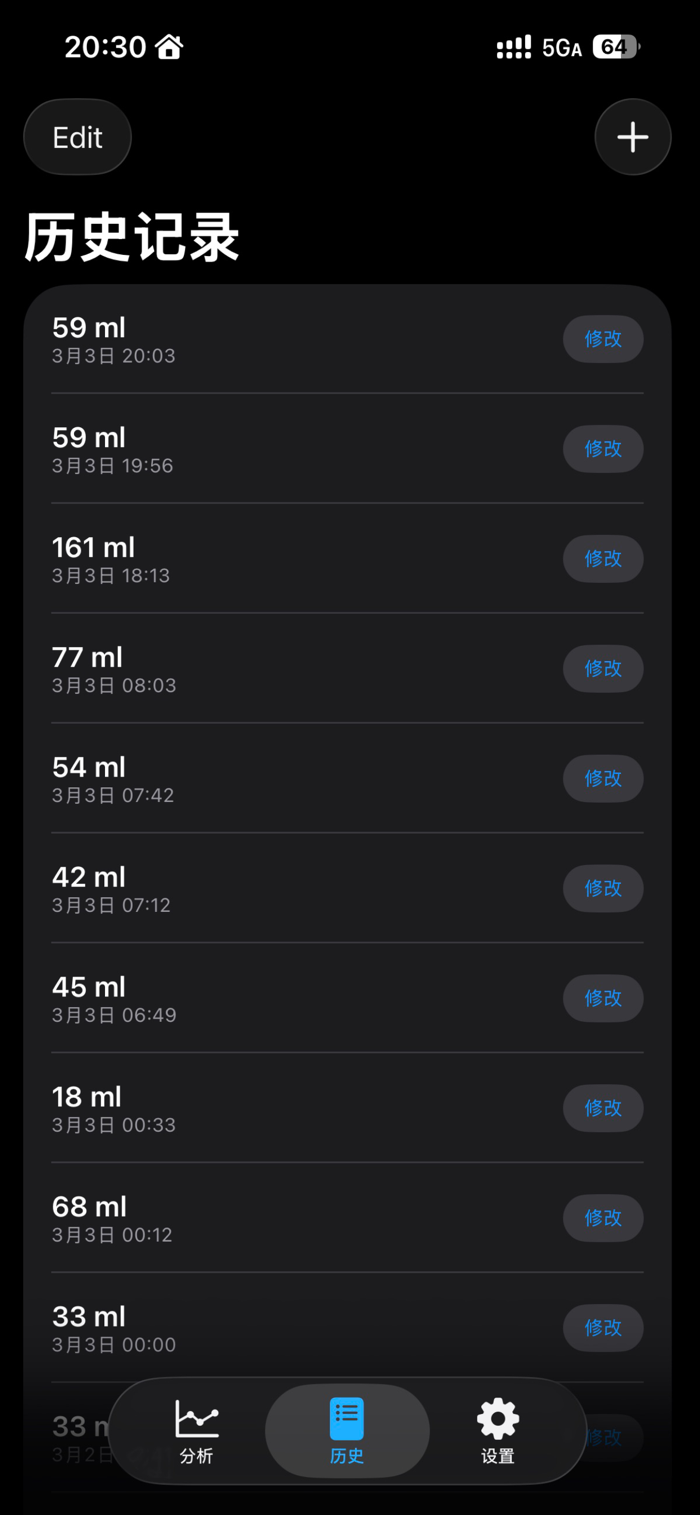The width and height of the screenshot is (700, 1515).
Task: Modify the 18 ml record
Action: [603, 1109]
